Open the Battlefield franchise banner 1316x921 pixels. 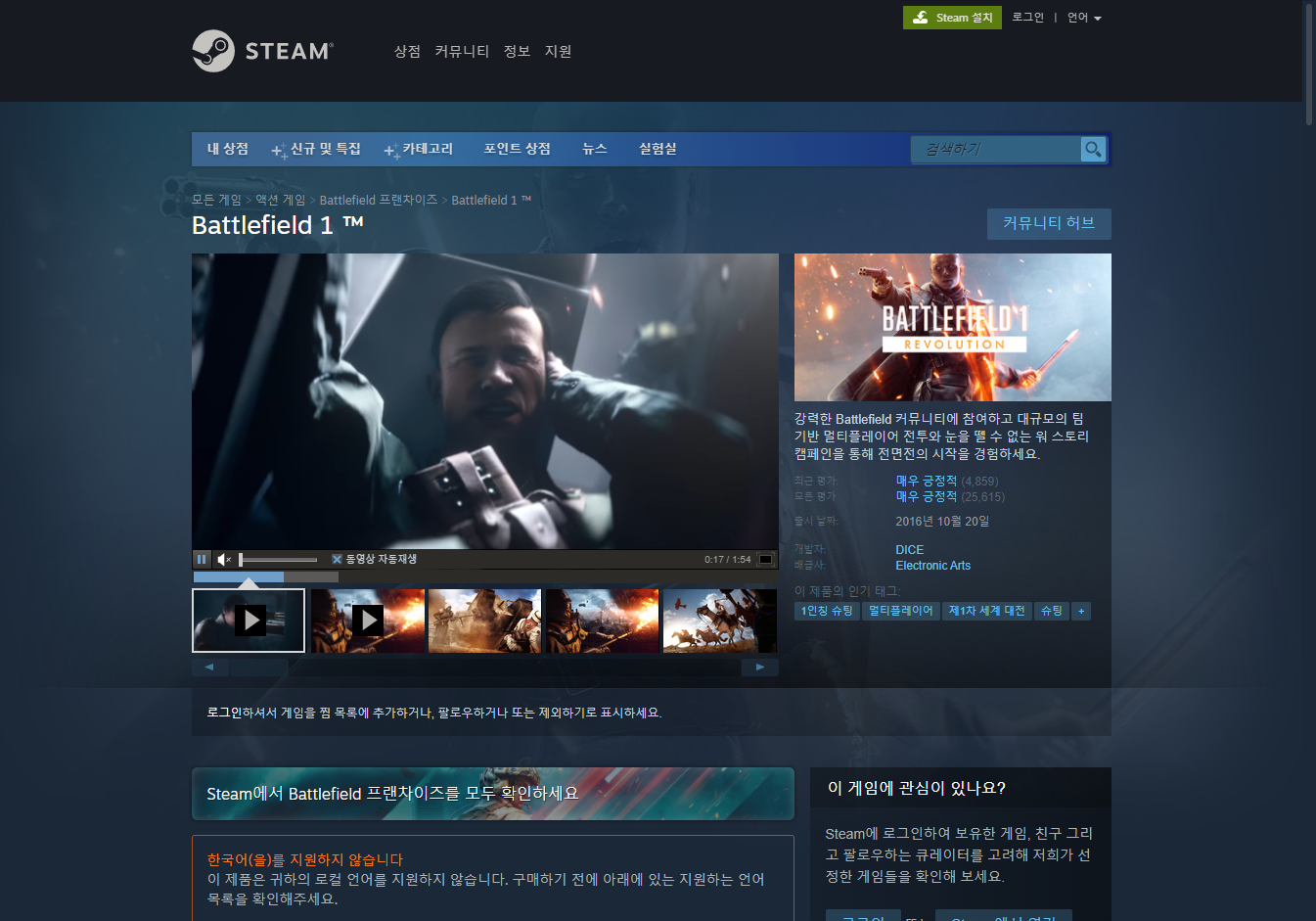493,794
